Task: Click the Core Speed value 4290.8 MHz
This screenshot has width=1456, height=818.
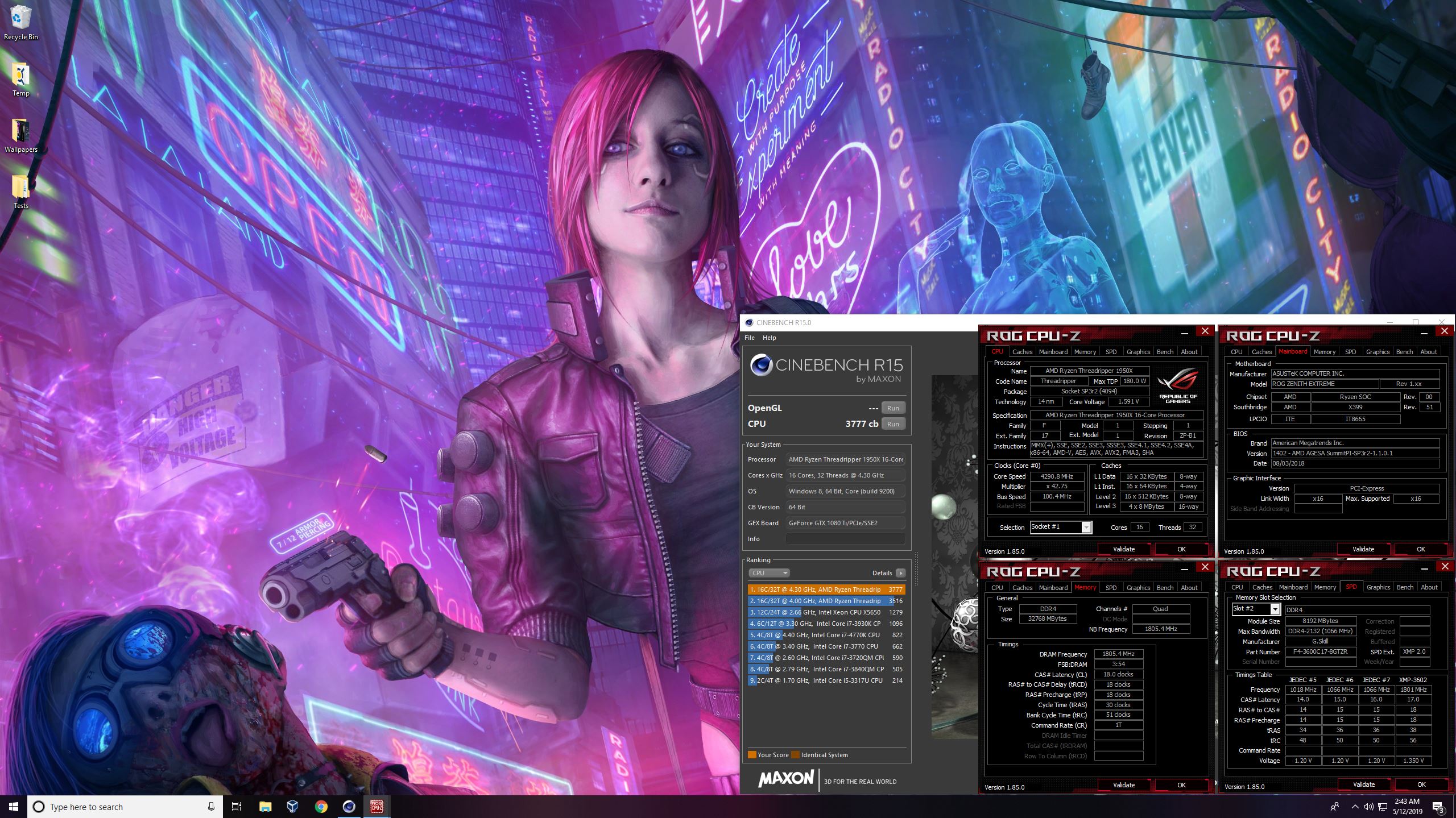Action: [x=1056, y=476]
